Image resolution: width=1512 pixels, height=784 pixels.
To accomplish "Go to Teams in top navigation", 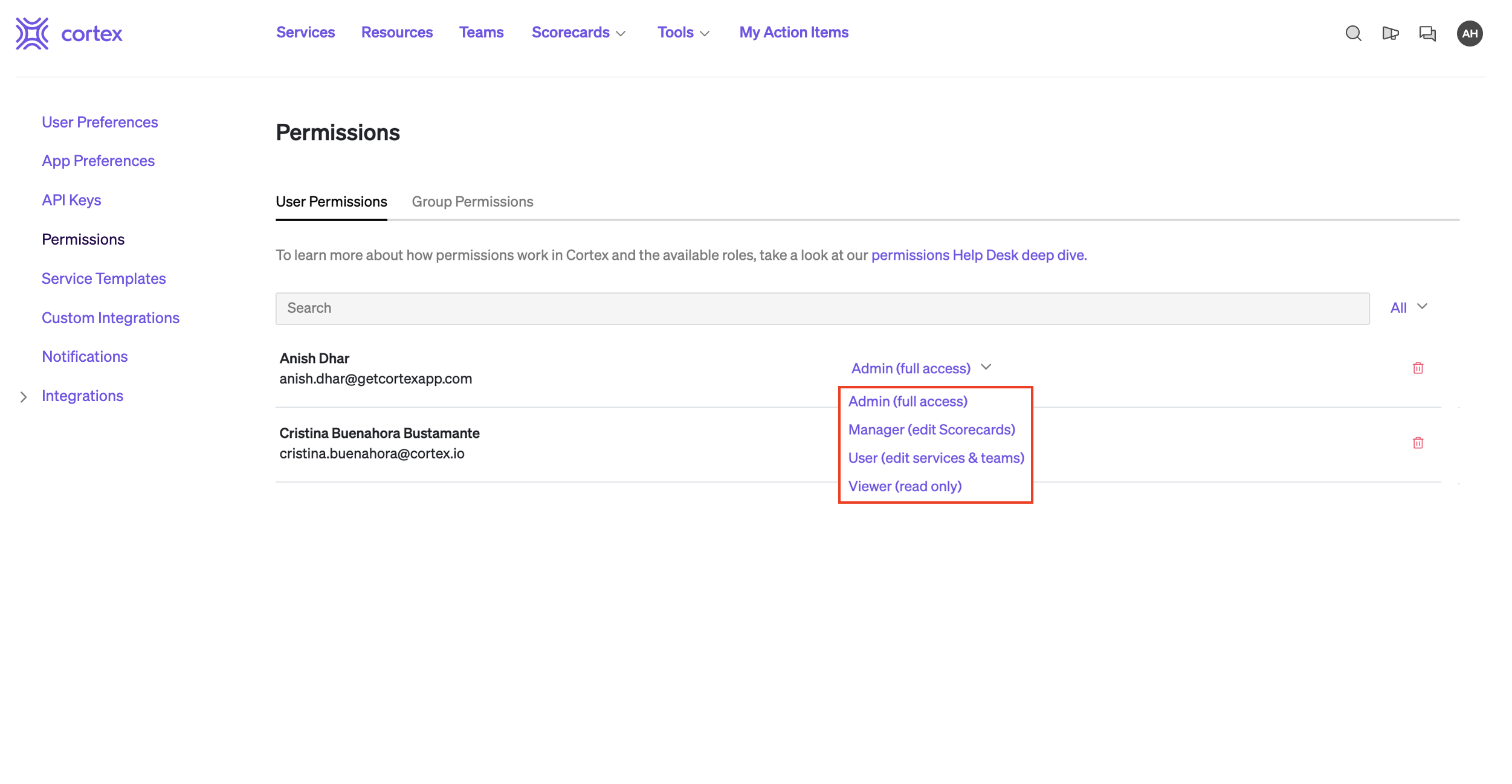I will 481,33.
